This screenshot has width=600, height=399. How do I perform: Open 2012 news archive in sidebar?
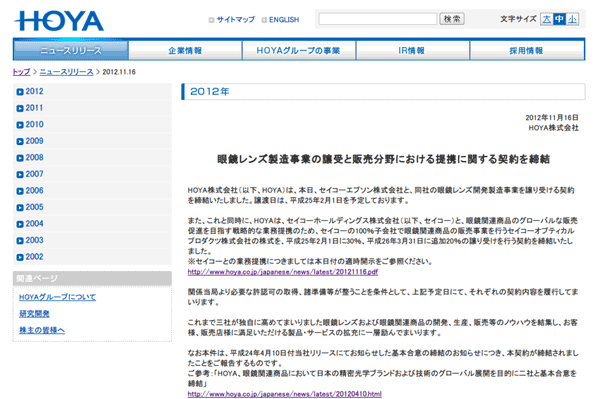(34, 91)
